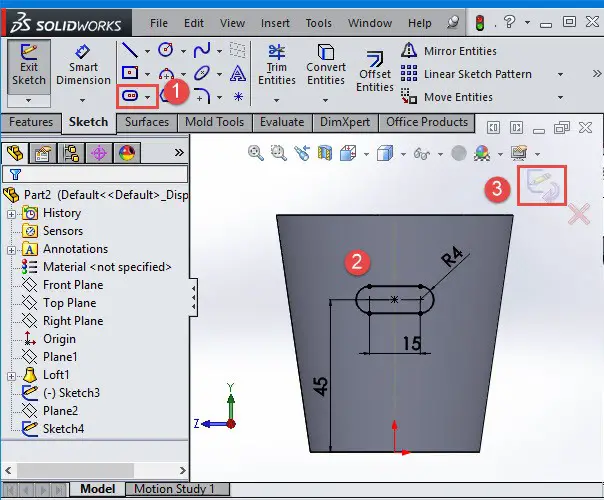Click Hide/Show Items glasses icon
Viewport: 604px width, 500px height.
point(422,154)
